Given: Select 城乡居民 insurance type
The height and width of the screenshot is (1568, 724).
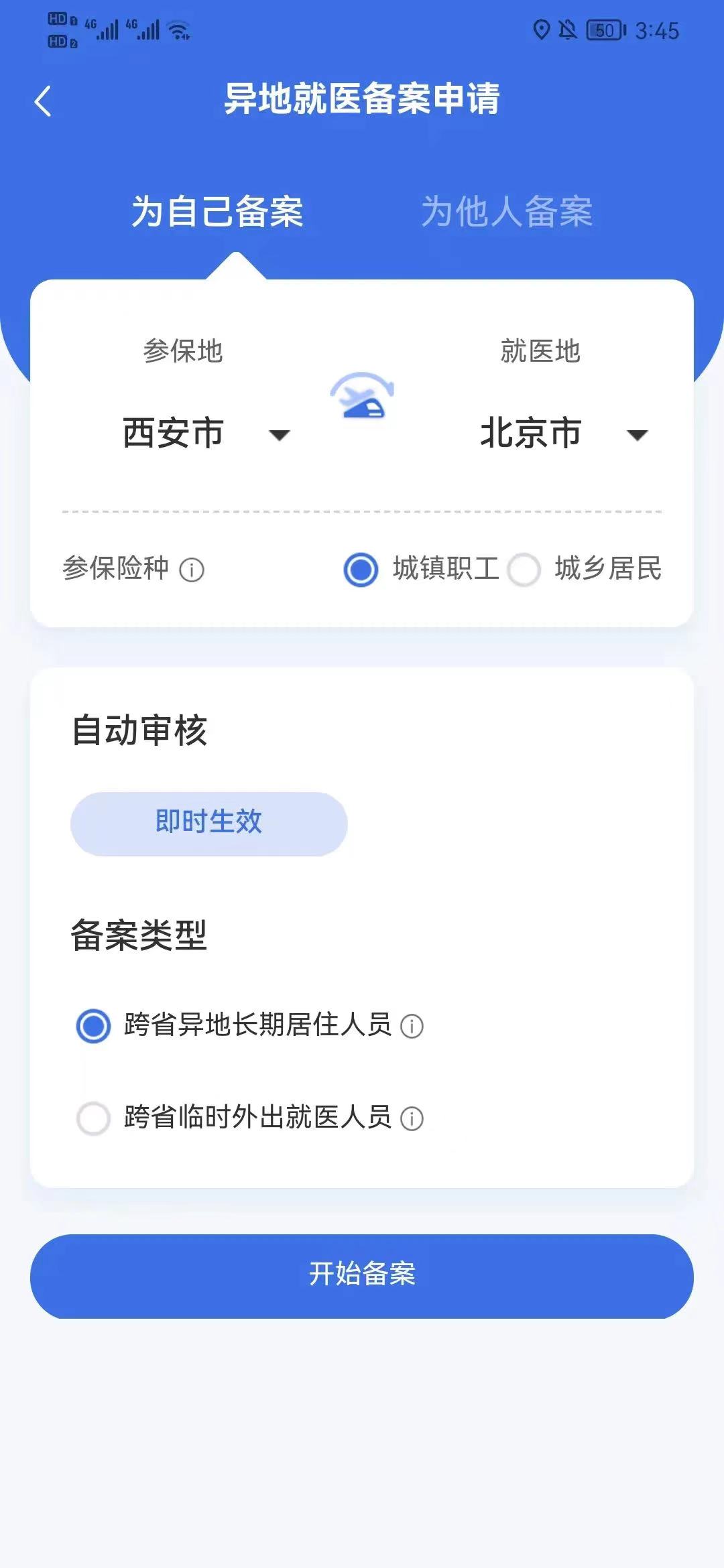Looking at the screenshot, I should [524, 570].
